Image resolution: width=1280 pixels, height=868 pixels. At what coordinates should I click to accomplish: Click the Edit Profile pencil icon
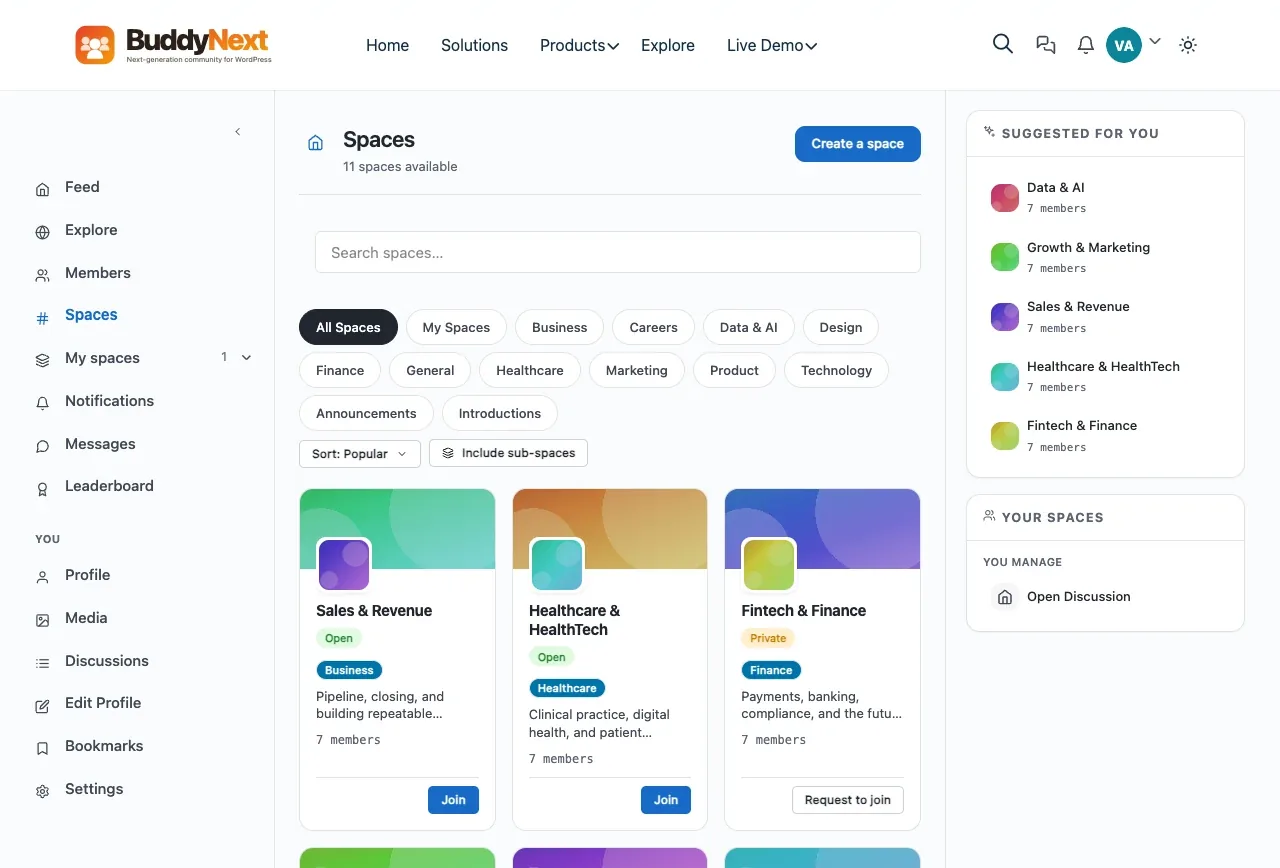(x=42, y=706)
